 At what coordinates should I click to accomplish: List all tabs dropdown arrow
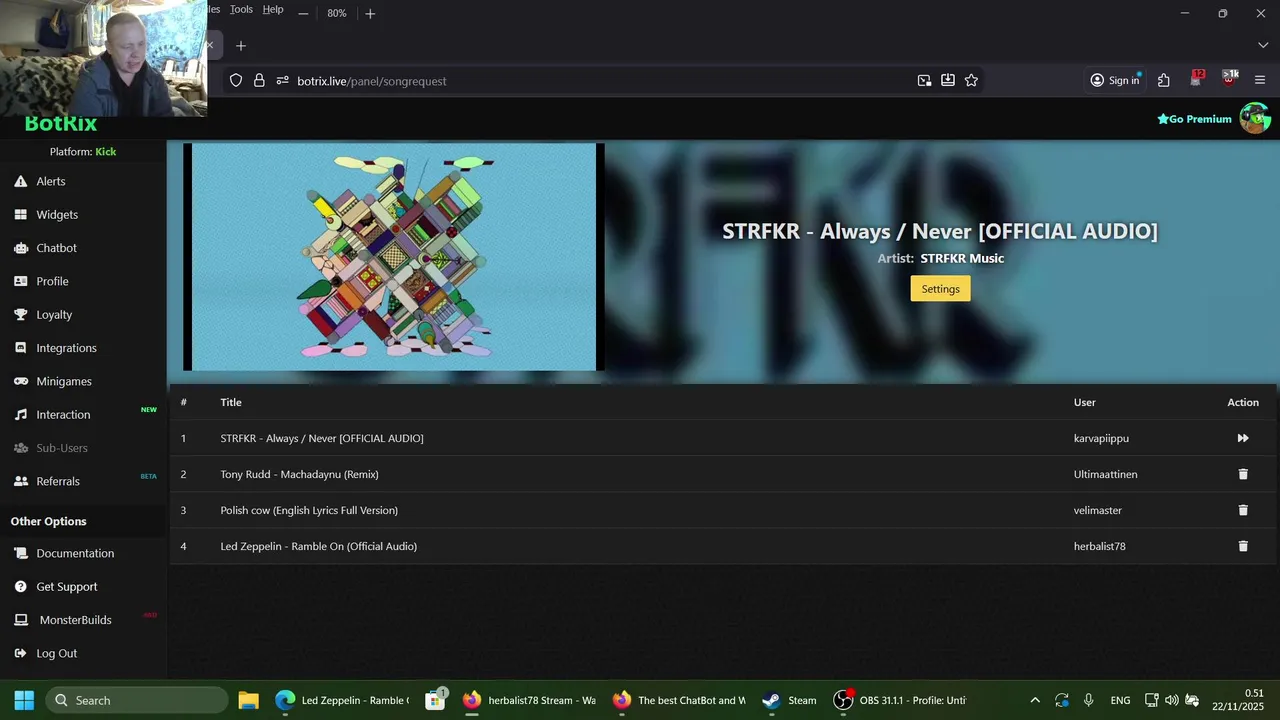coord(1263,46)
